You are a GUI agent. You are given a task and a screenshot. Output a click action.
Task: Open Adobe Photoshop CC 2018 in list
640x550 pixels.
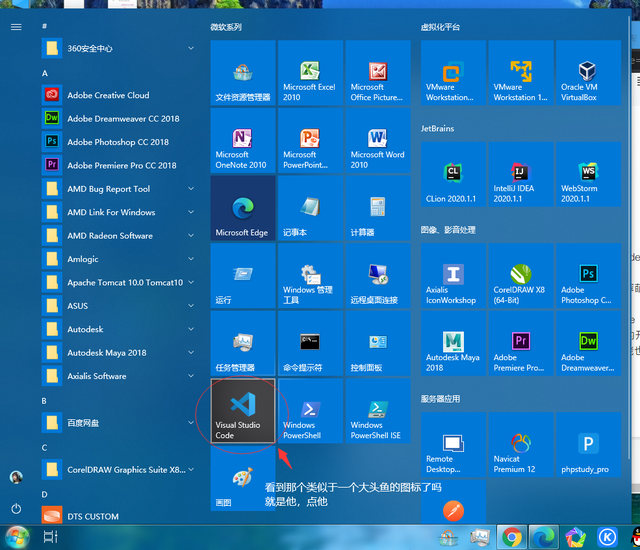[x=119, y=142]
